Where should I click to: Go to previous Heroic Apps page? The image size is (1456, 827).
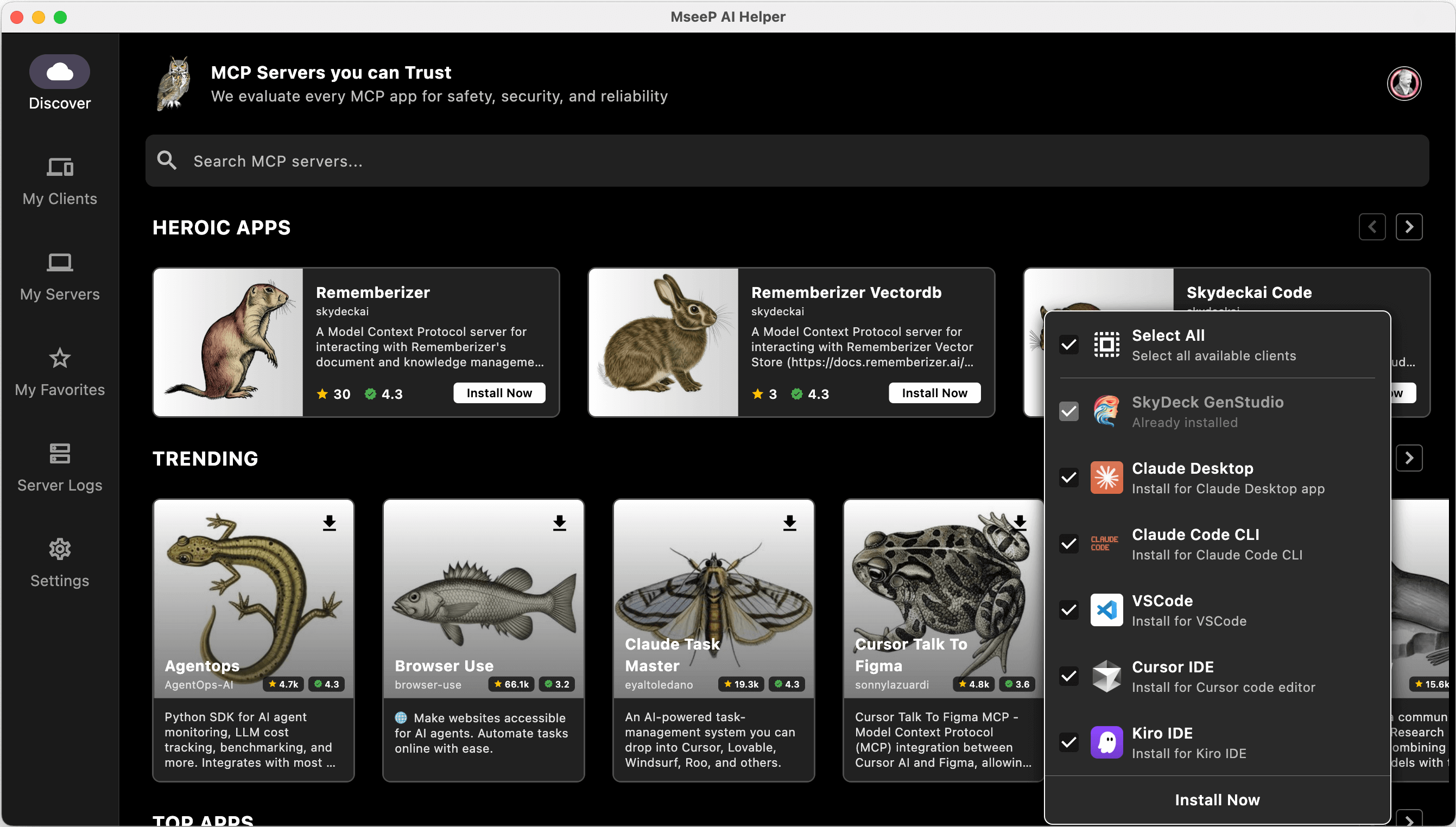point(1372,227)
